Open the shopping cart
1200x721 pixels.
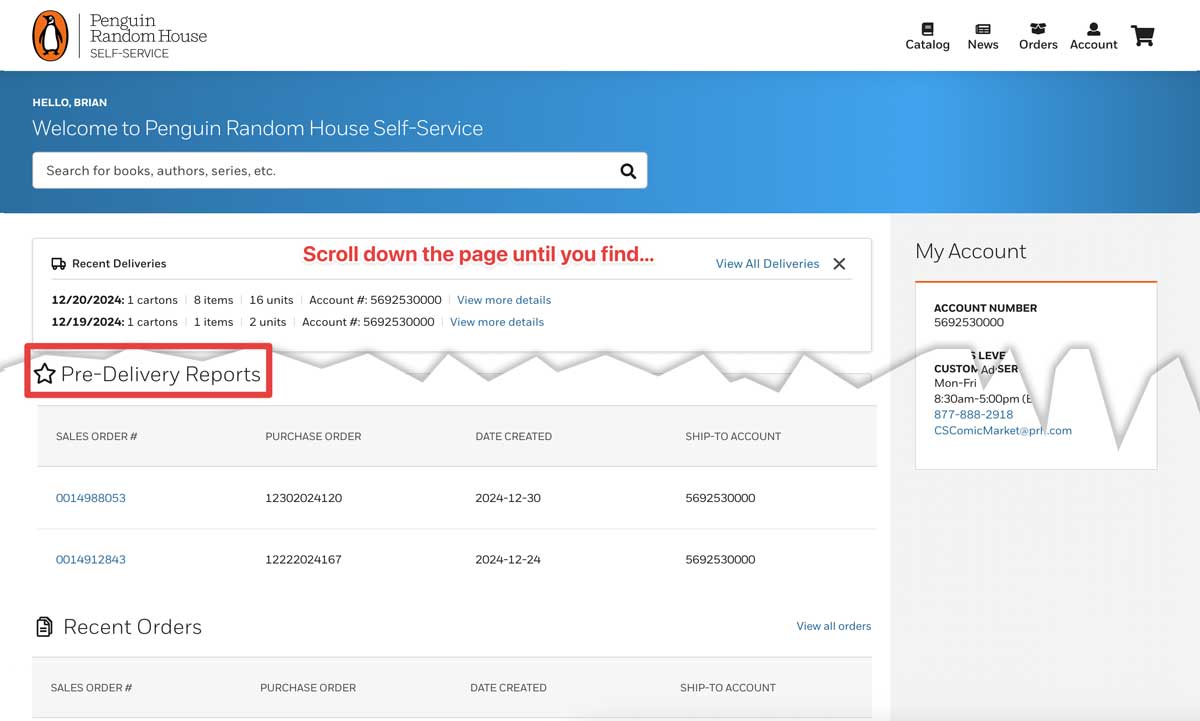(x=1143, y=36)
